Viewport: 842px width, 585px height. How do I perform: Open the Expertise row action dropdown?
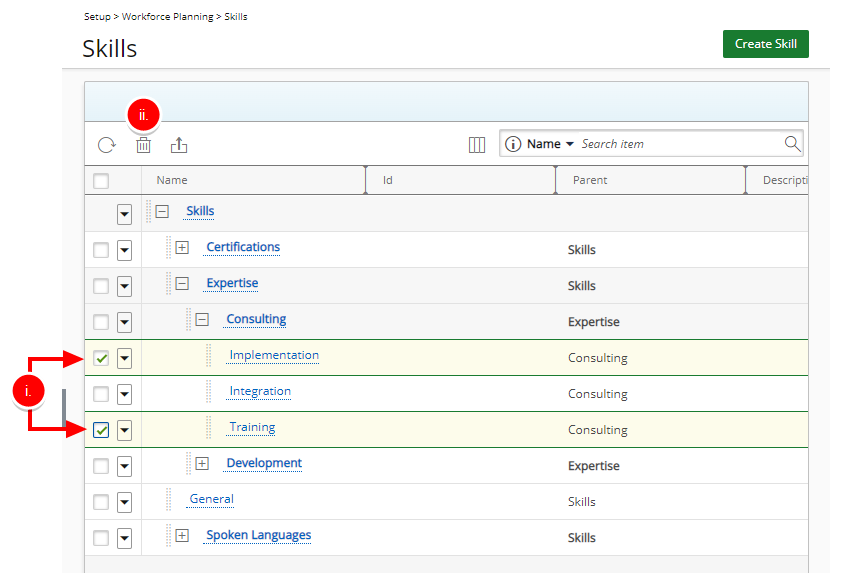click(x=125, y=286)
